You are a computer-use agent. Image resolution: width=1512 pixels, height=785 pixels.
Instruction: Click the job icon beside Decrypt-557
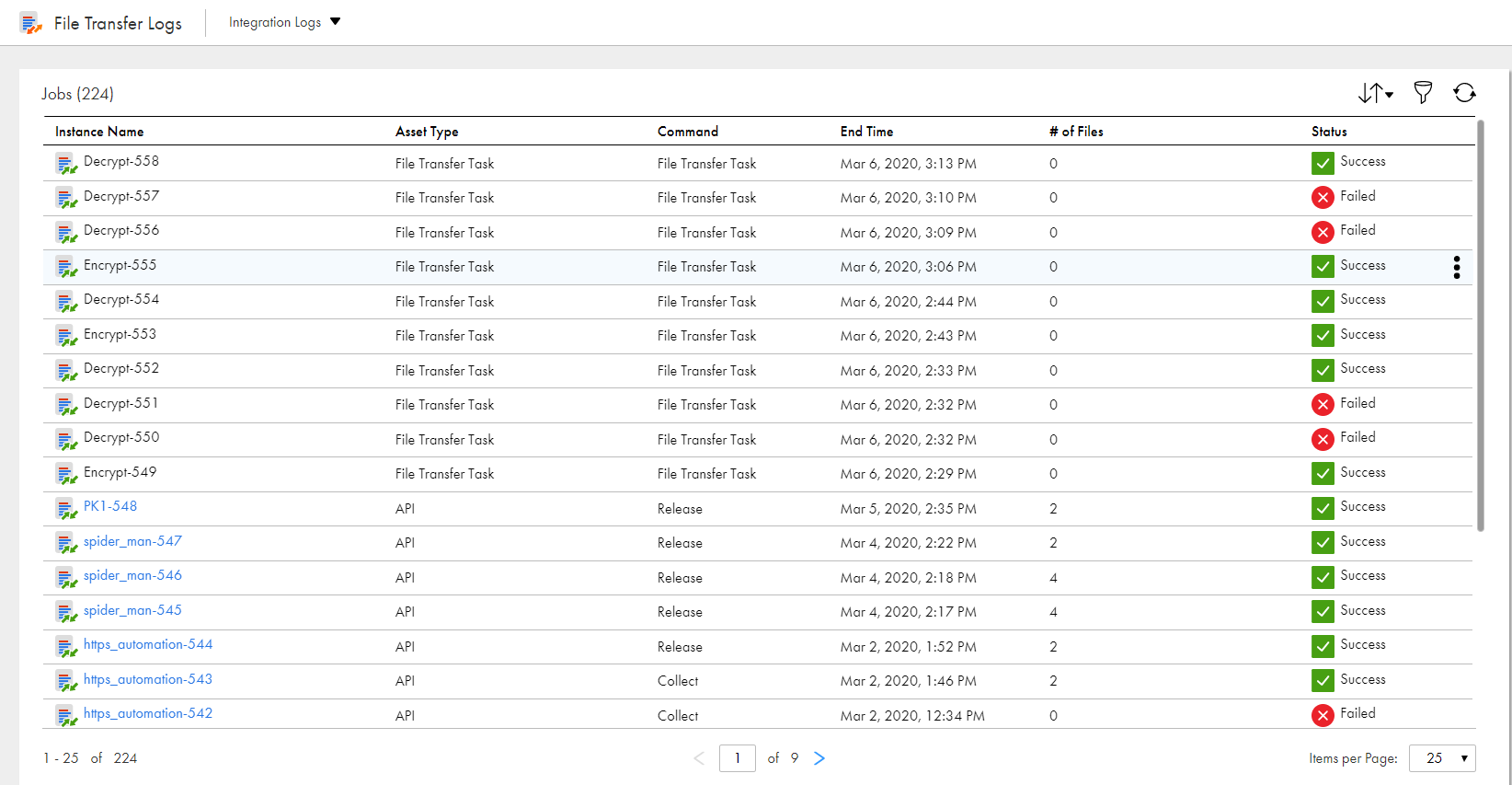tap(66, 199)
